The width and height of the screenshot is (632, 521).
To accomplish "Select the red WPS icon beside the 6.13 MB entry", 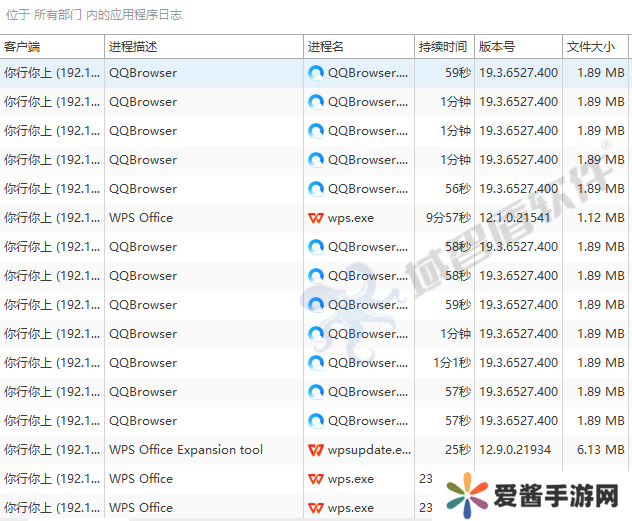I will (316, 450).
